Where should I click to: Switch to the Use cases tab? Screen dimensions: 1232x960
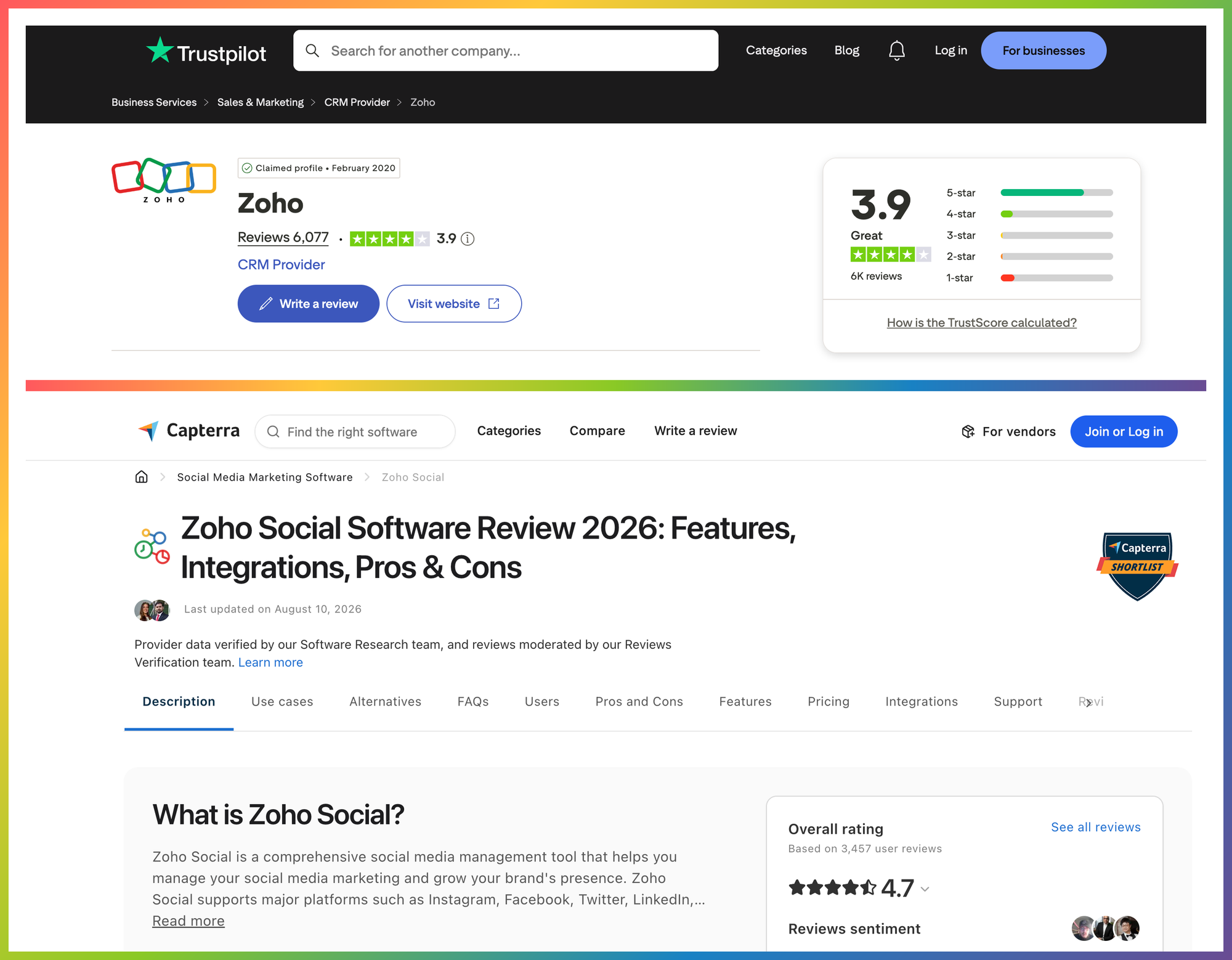coord(282,702)
